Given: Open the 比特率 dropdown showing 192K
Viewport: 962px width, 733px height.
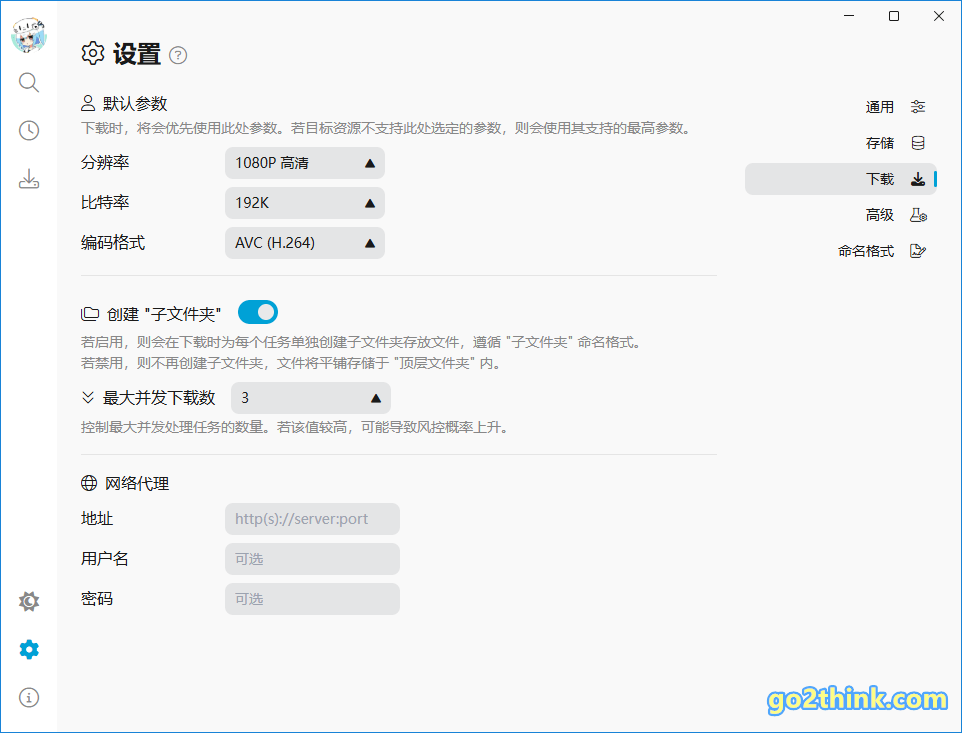Looking at the screenshot, I should pos(305,203).
